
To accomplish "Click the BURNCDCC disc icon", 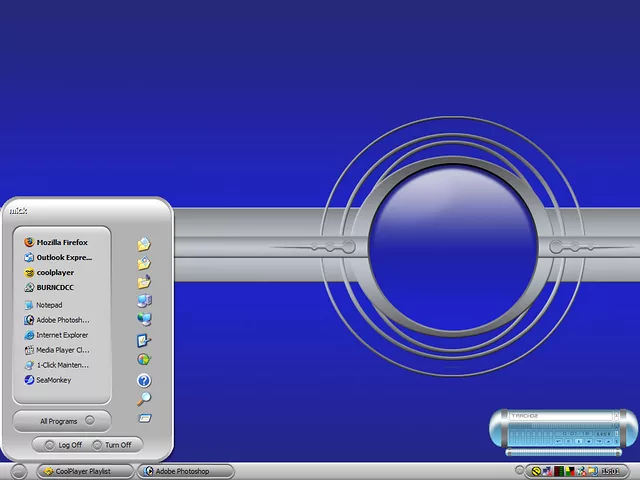I will (29, 287).
